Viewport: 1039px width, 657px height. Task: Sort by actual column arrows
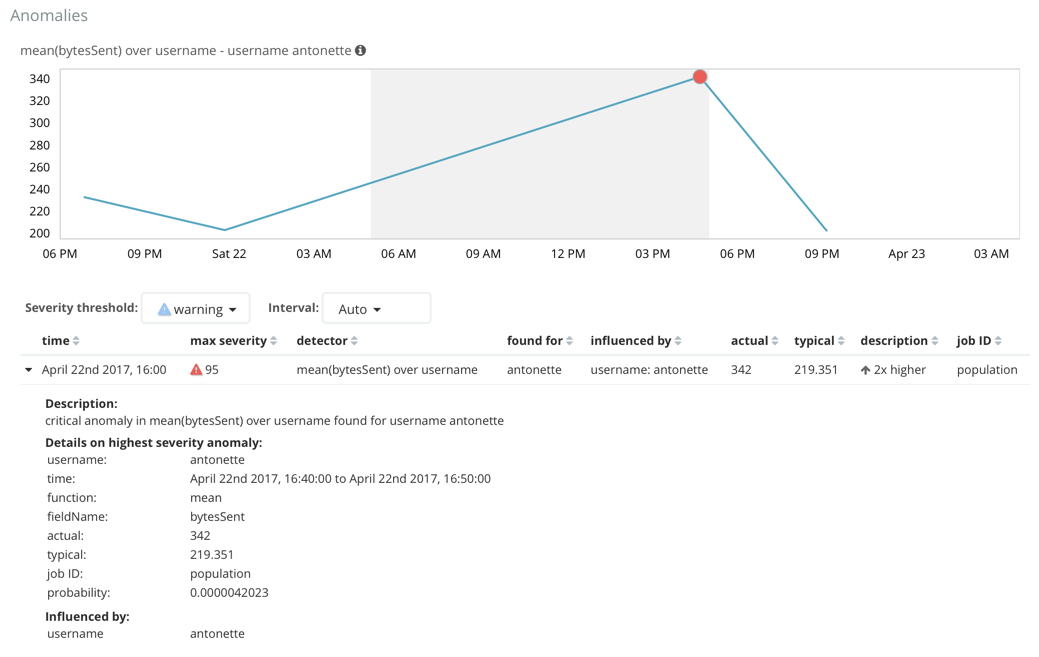[x=775, y=341]
